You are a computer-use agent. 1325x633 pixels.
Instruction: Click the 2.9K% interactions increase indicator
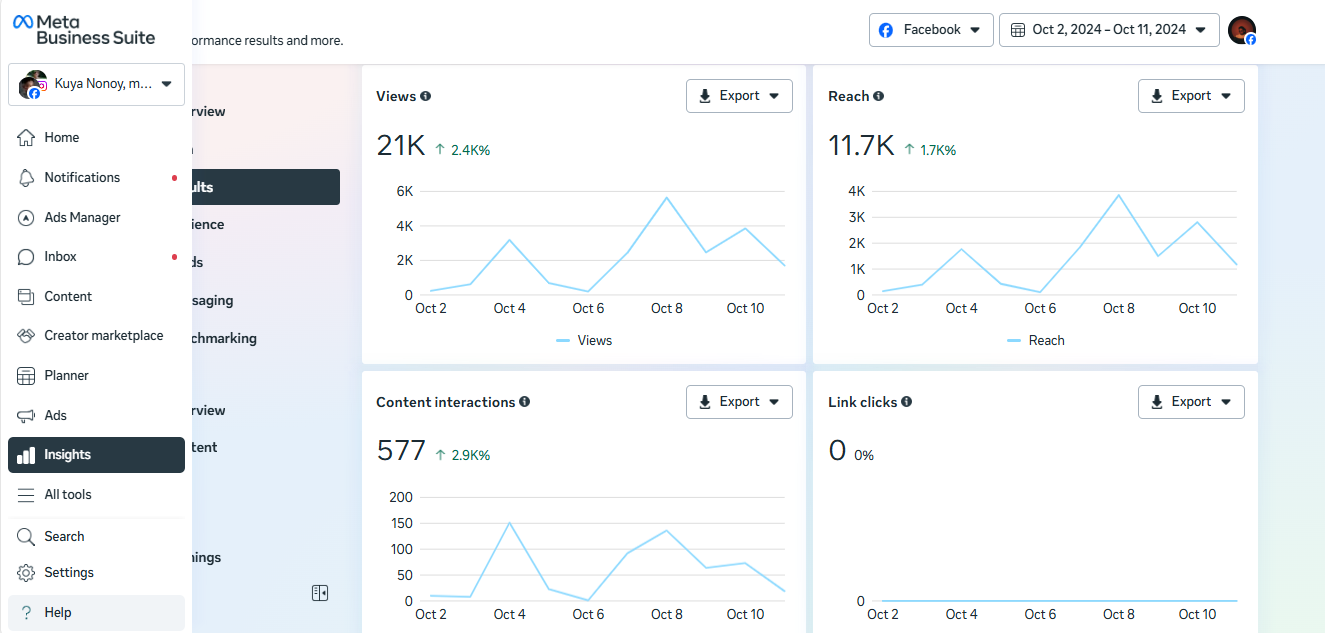pyautogui.click(x=463, y=455)
